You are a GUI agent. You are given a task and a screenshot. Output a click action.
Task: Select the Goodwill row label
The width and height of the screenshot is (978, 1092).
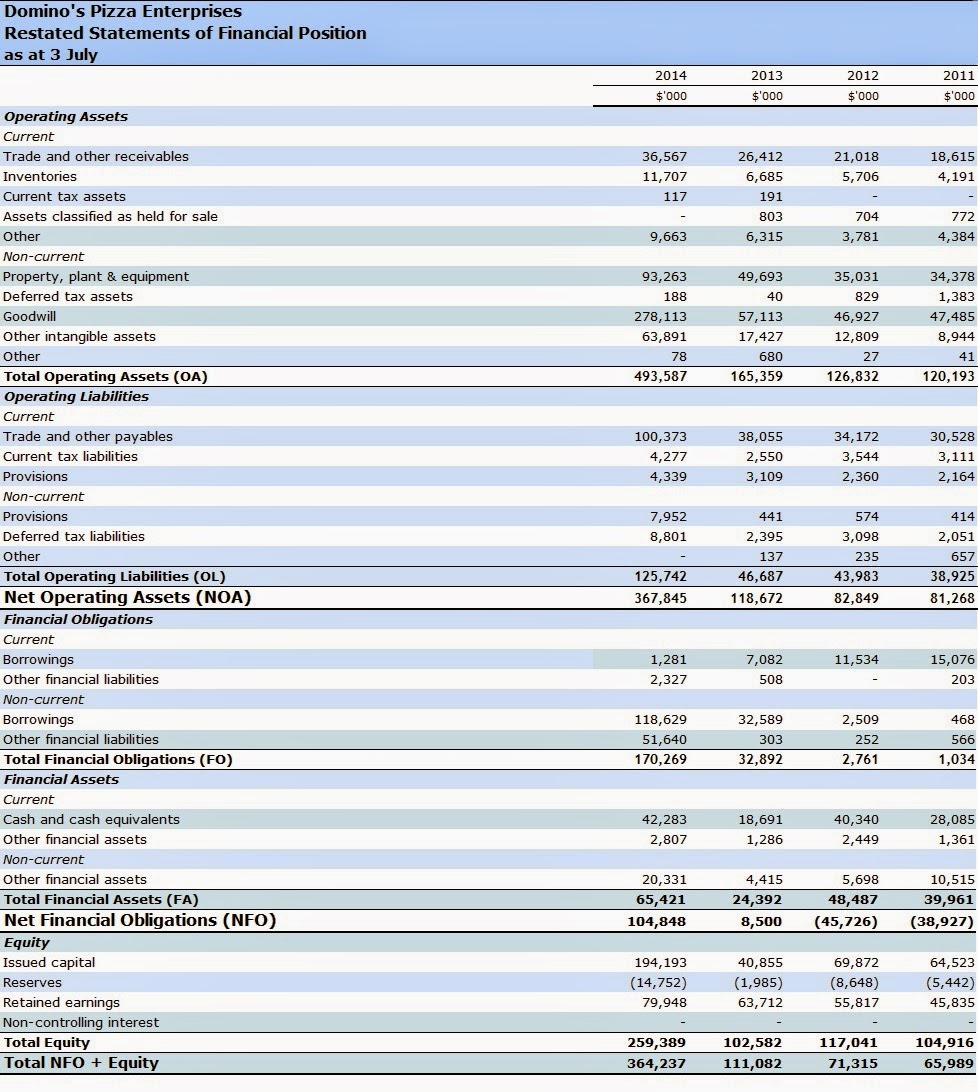coord(29,316)
